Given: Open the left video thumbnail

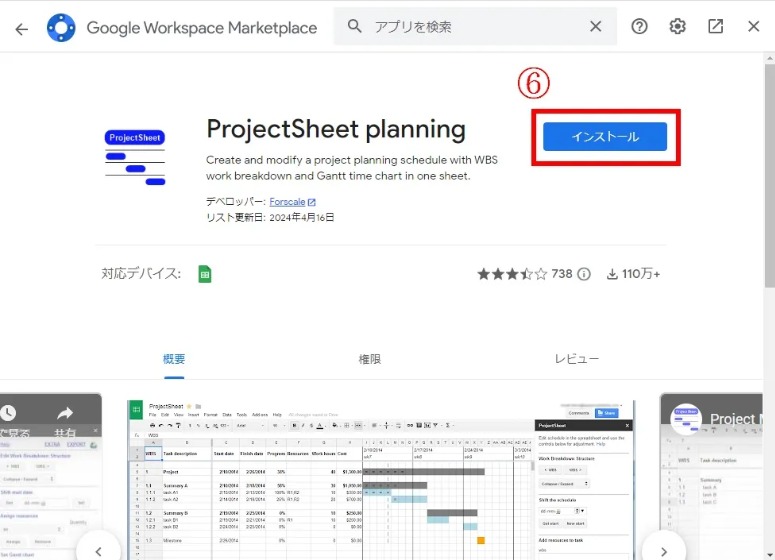Looking at the screenshot, I should tap(51, 476).
